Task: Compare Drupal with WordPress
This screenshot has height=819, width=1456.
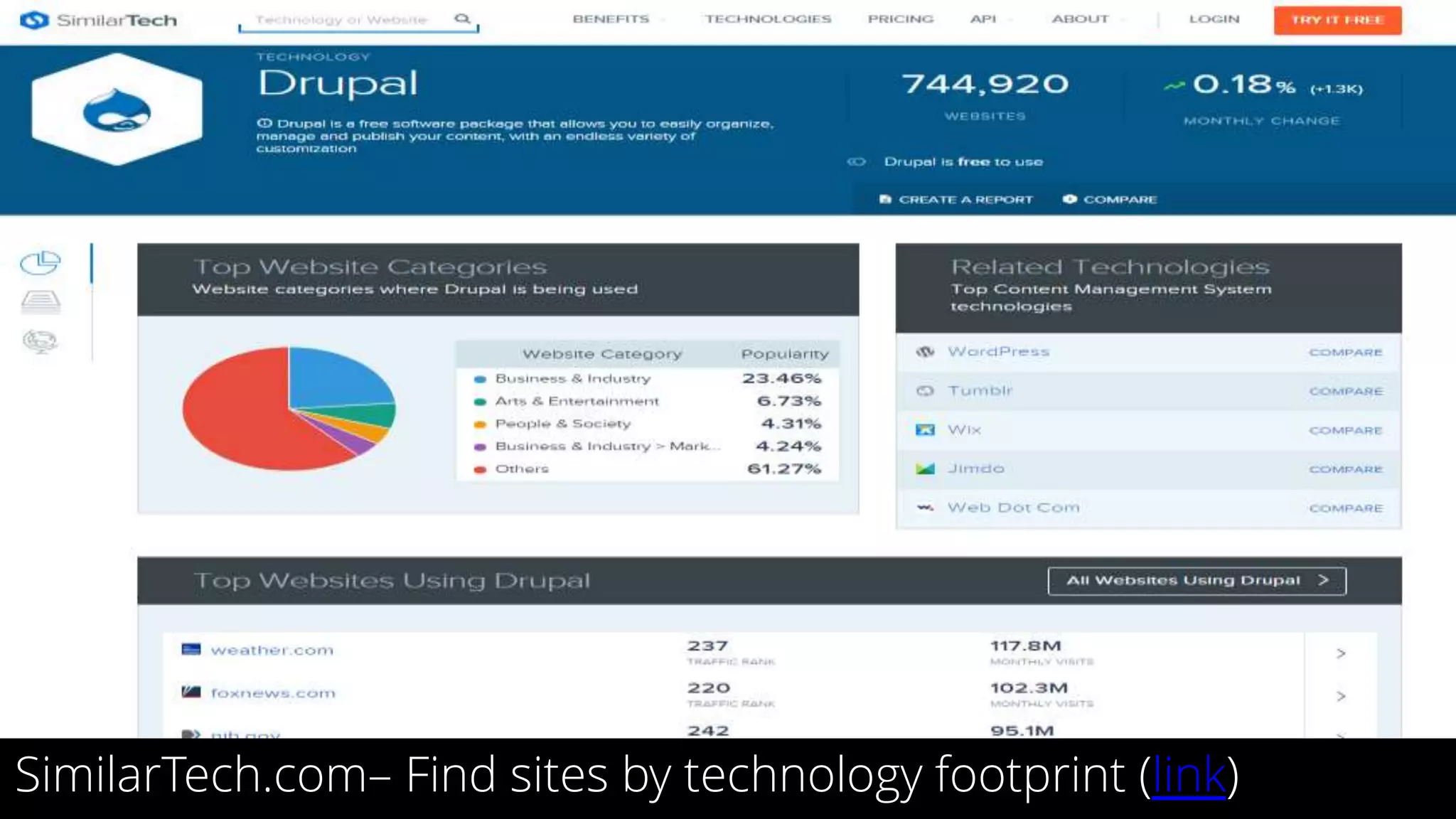Action: coord(1346,353)
